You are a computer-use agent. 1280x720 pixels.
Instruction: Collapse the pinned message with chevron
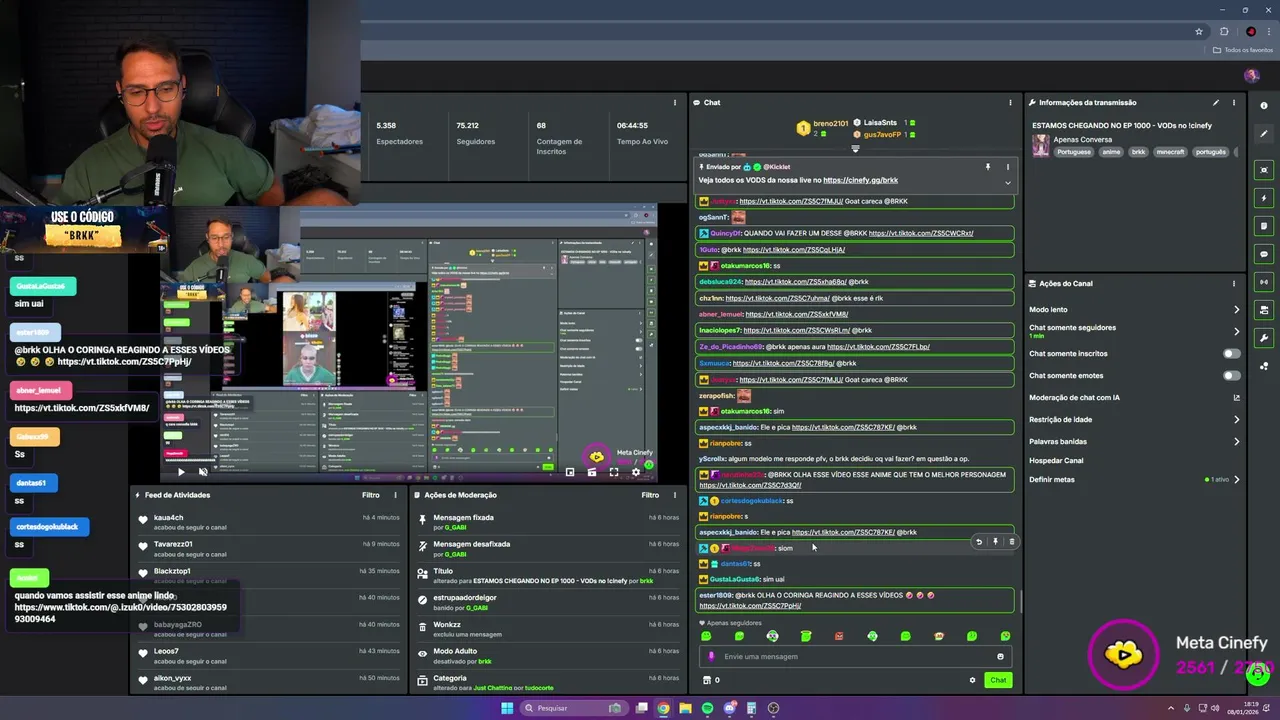(x=1007, y=182)
